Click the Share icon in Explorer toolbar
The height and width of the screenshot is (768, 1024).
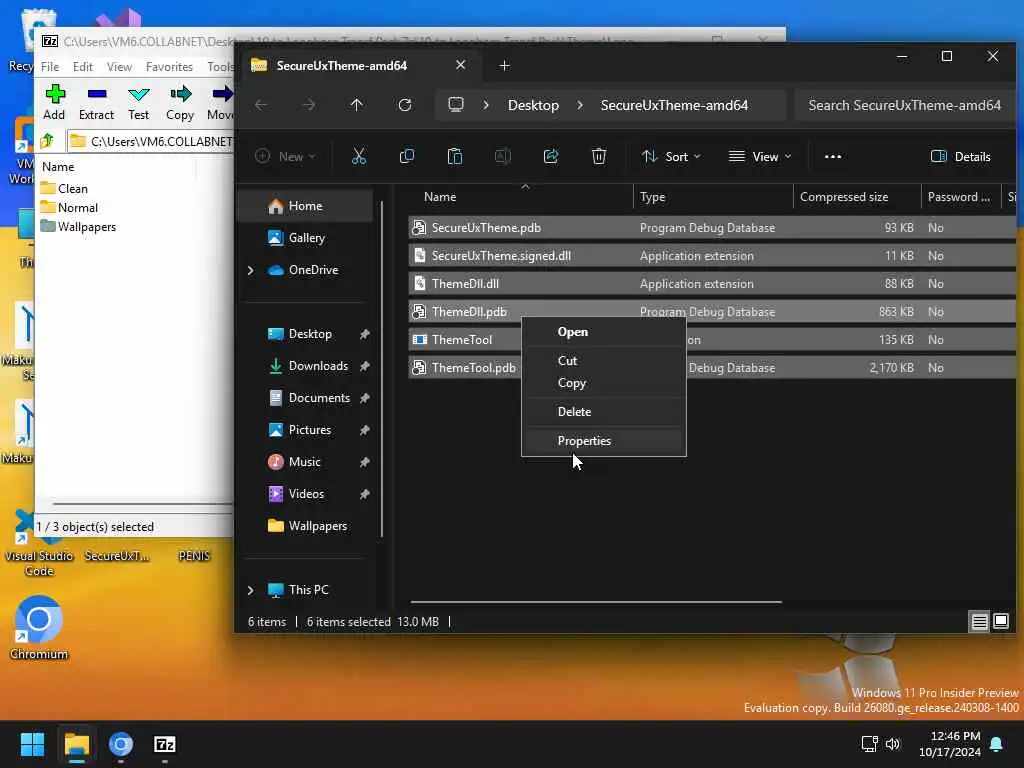click(x=551, y=156)
